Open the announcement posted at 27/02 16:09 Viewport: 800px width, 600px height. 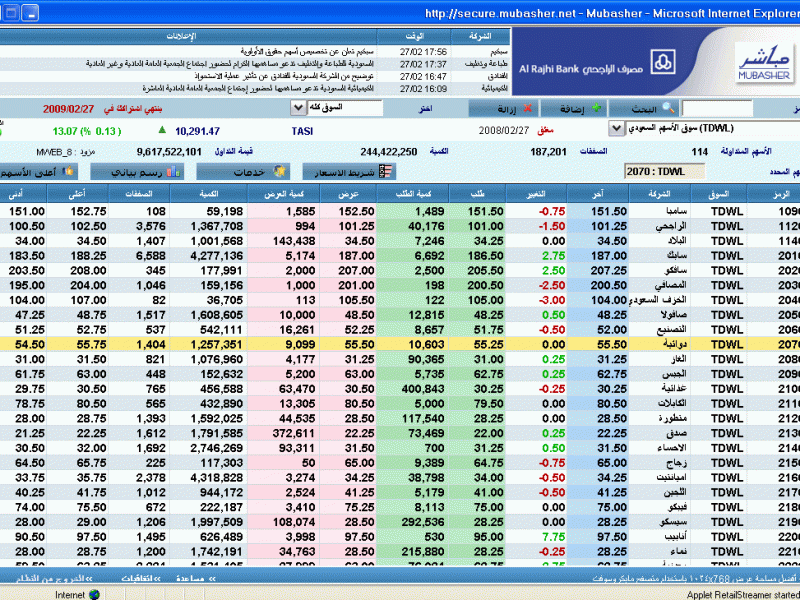(255, 89)
